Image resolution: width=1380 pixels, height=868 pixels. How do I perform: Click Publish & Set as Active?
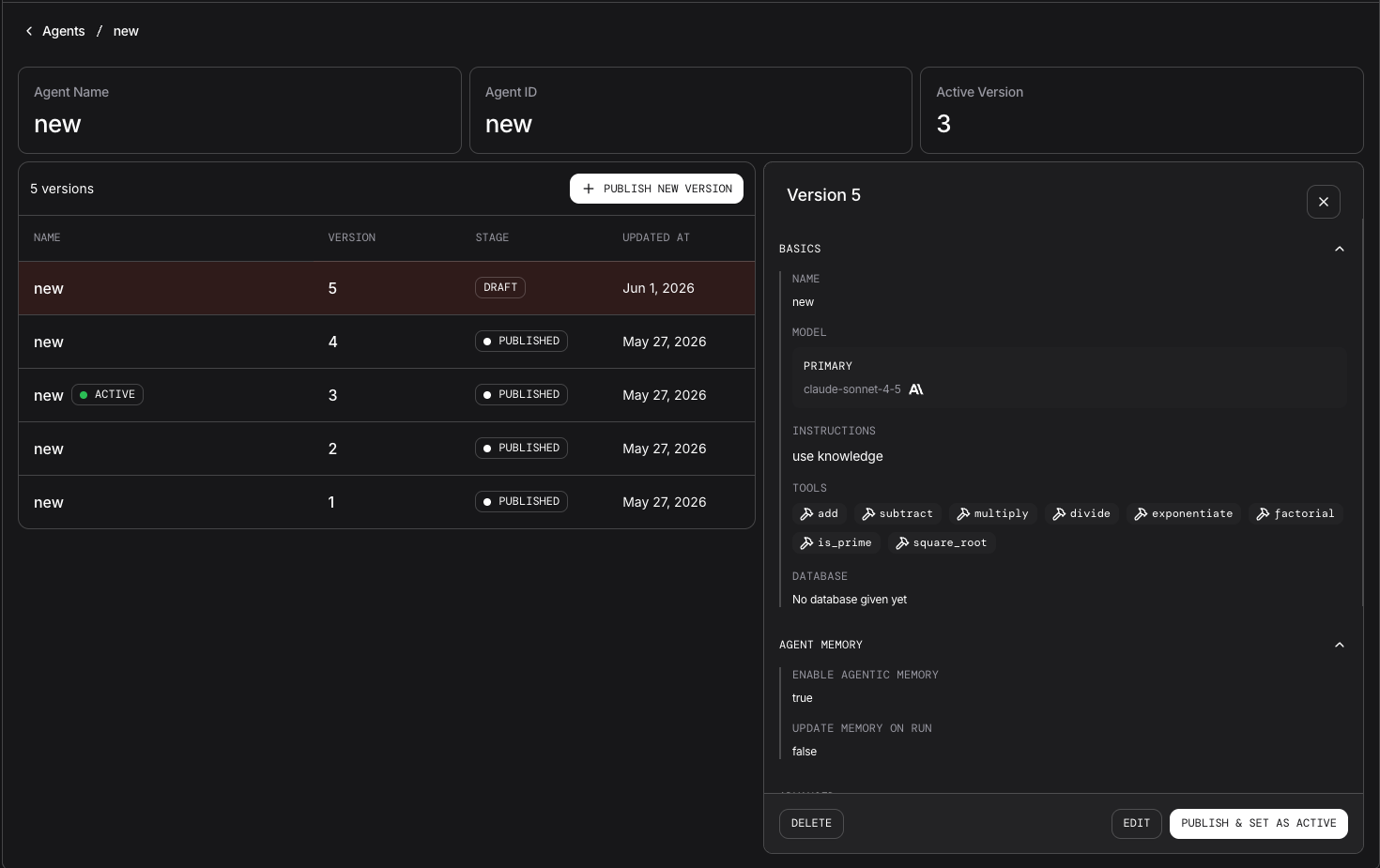point(1259,823)
